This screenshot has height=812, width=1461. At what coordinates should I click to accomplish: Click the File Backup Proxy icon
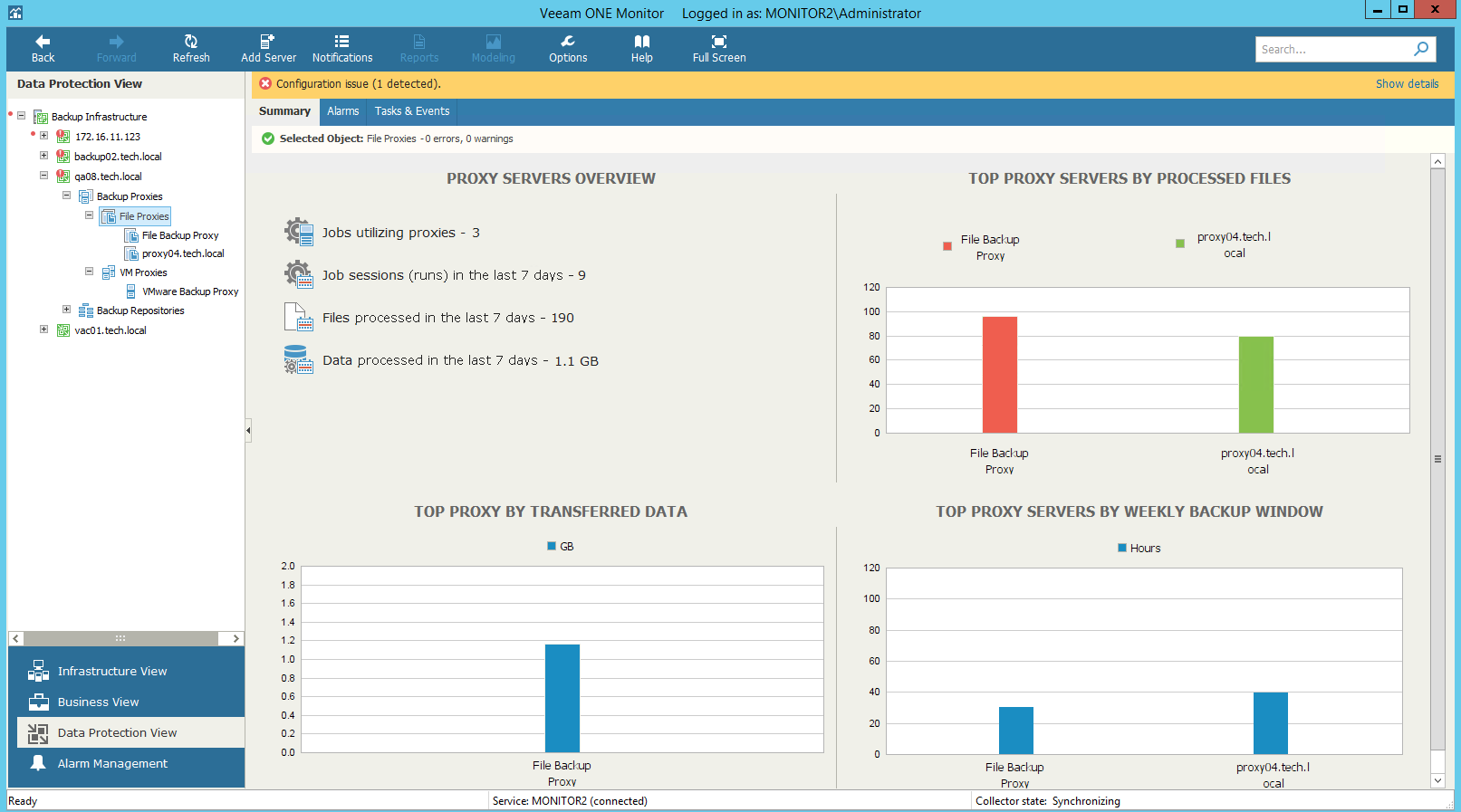pos(131,235)
